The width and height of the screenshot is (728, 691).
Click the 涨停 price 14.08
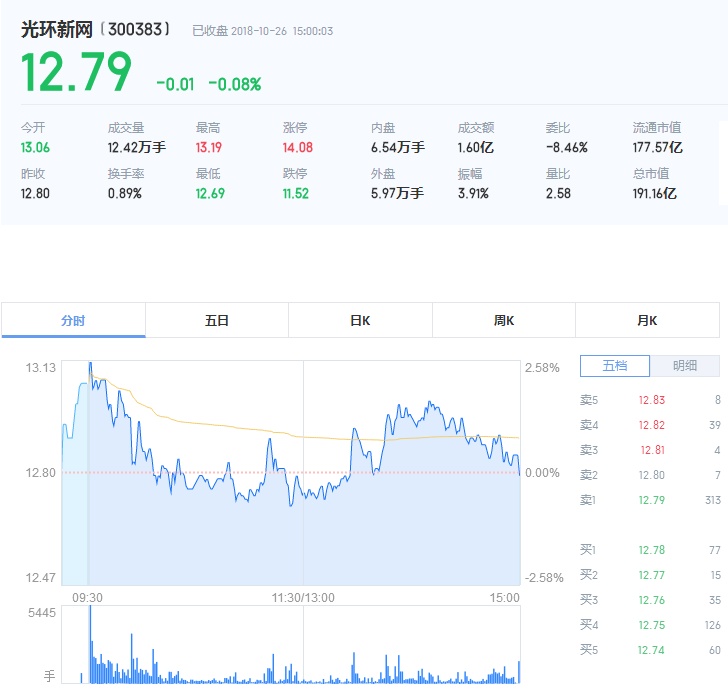point(298,148)
